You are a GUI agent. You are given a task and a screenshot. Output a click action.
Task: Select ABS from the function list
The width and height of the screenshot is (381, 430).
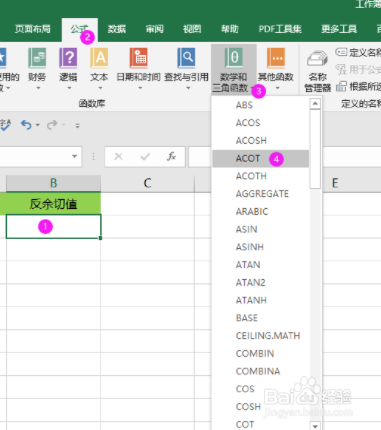(261, 105)
